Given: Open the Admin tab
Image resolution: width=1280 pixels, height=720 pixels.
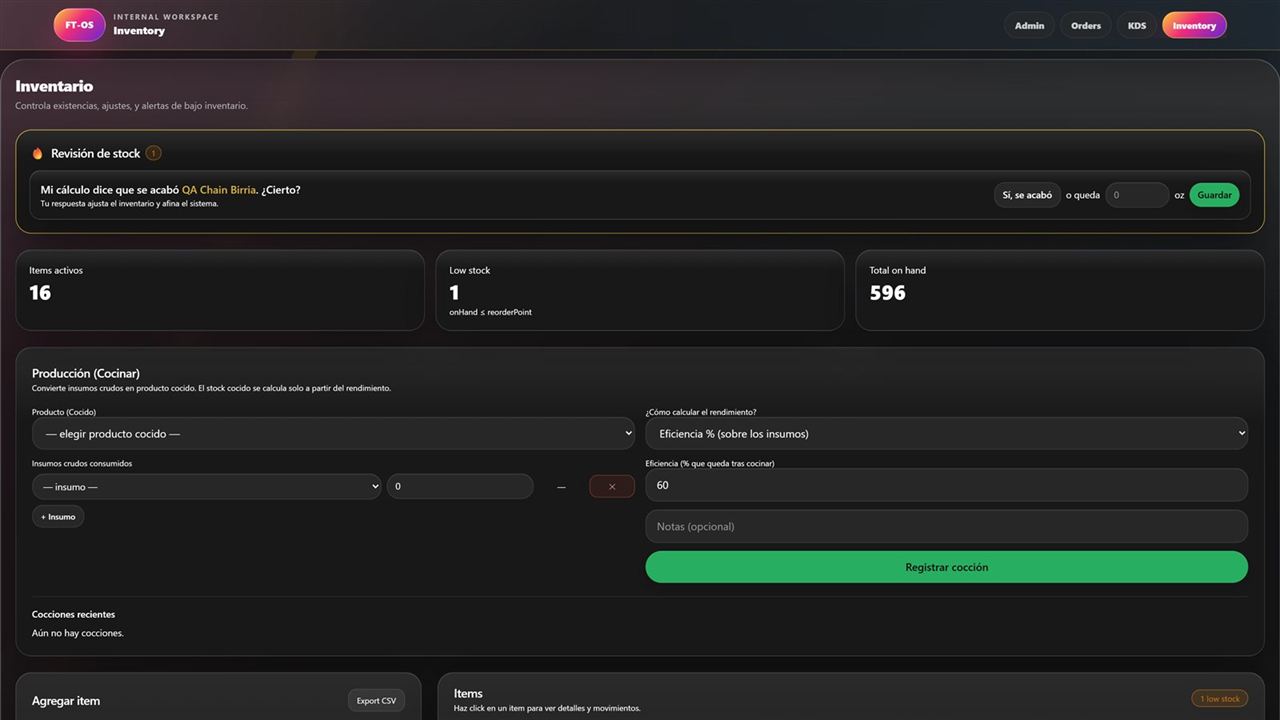Looking at the screenshot, I should coord(1029,26).
